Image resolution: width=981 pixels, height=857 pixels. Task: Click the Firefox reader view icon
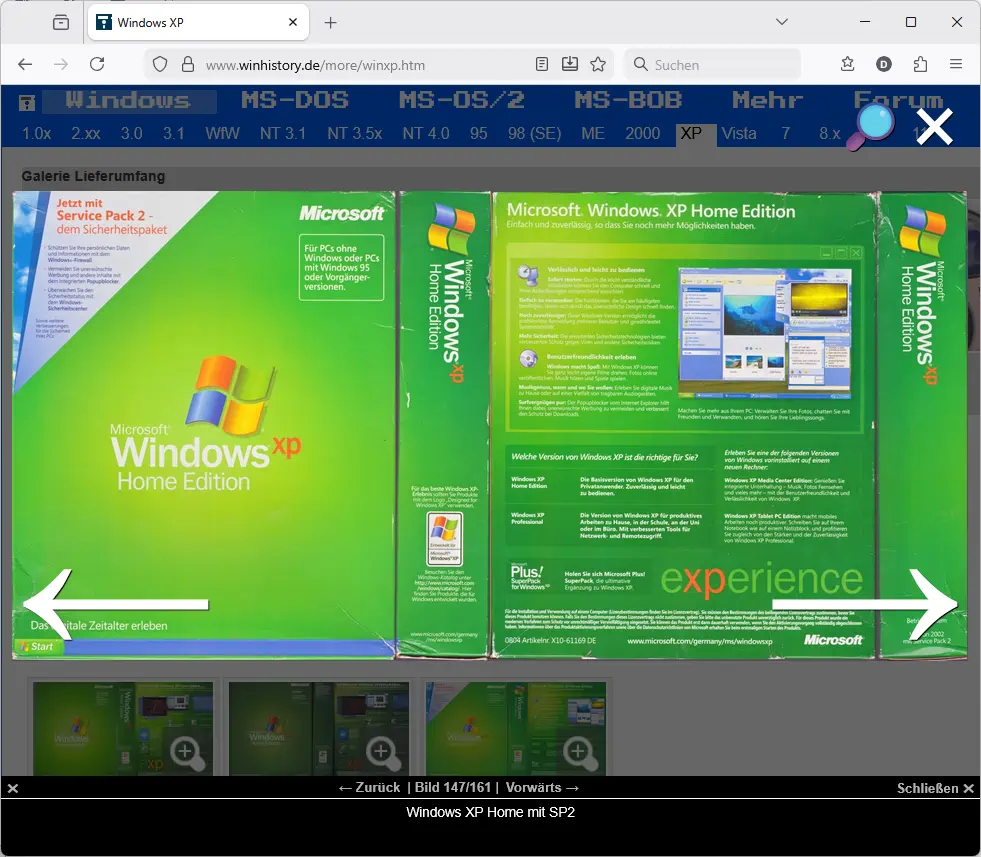[x=542, y=64]
